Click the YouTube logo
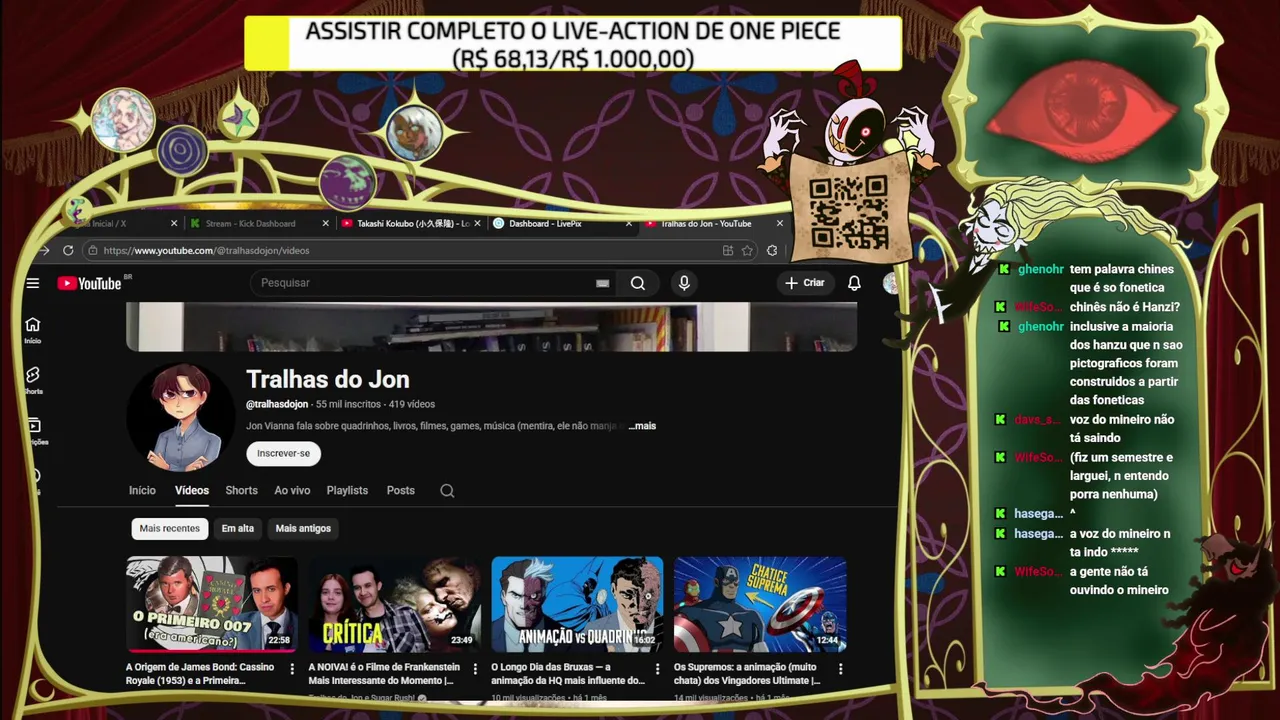Image resolution: width=1280 pixels, height=720 pixels. (x=90, y=283)
